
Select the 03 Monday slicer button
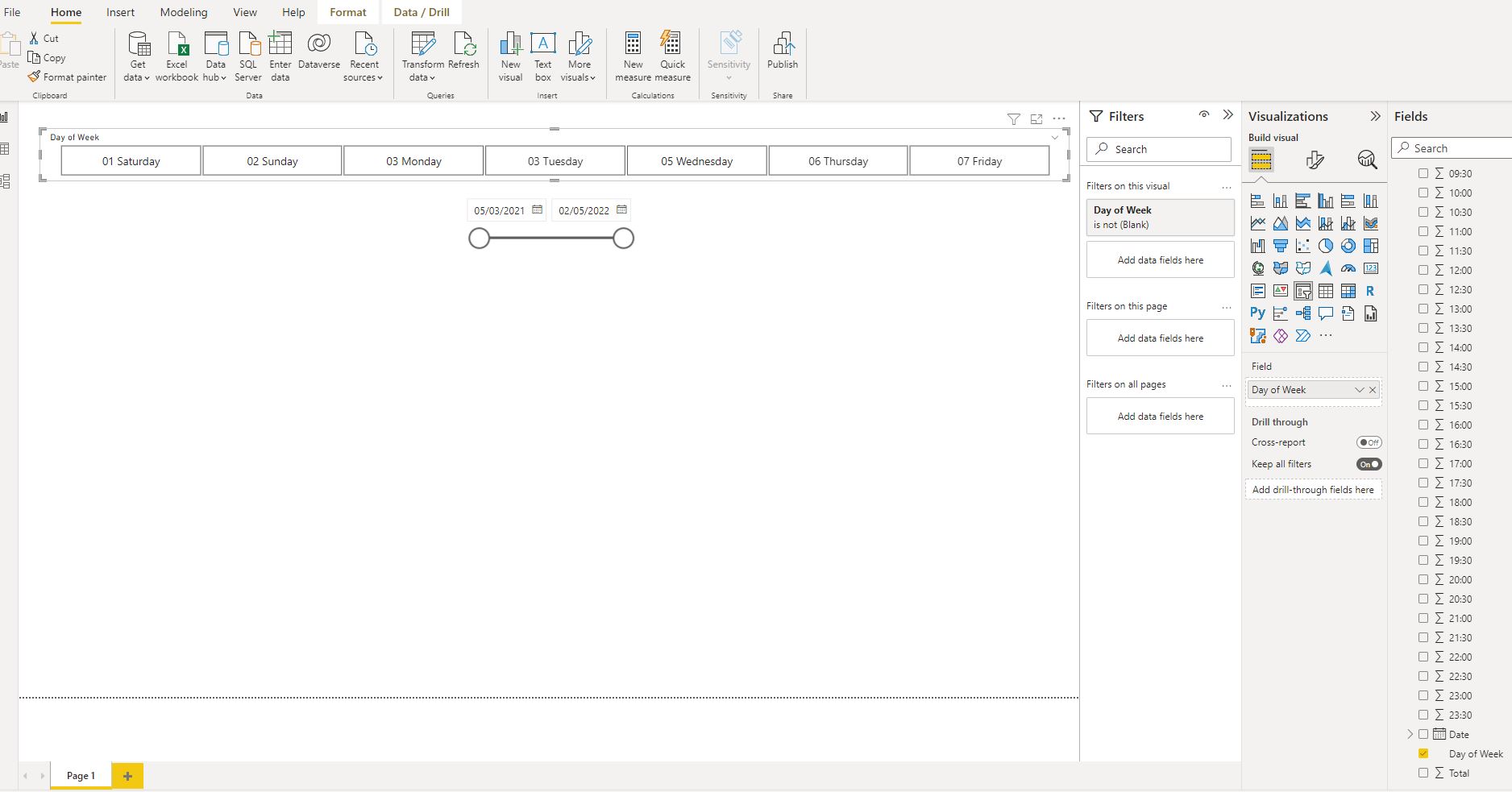(x=413, y=161)
